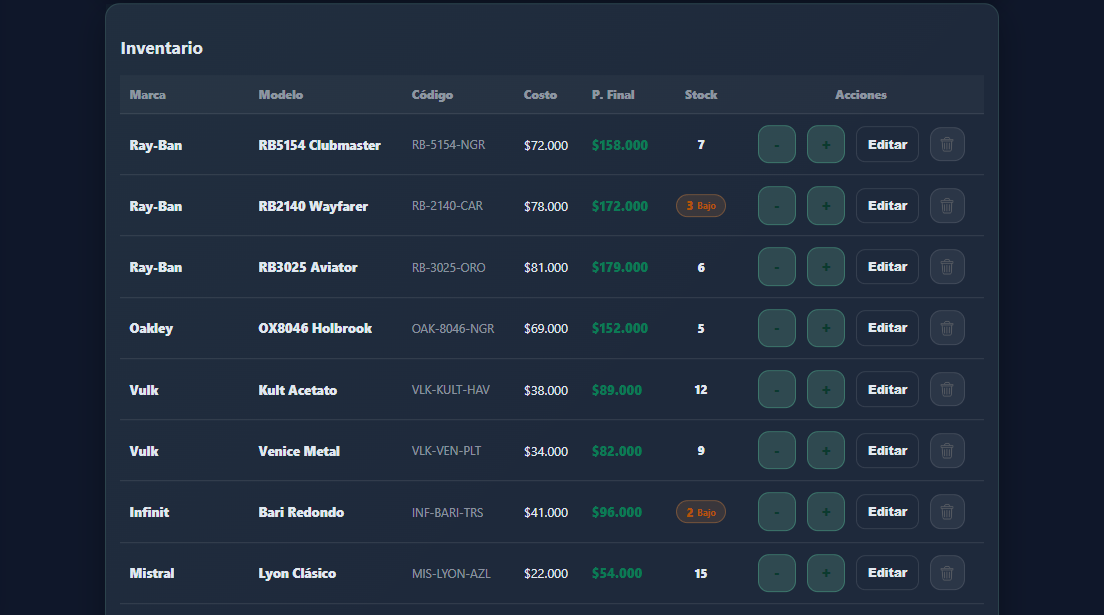Delete OX8046 Holbrook with trash icon

pyautogui.click(x=947, y=328)
